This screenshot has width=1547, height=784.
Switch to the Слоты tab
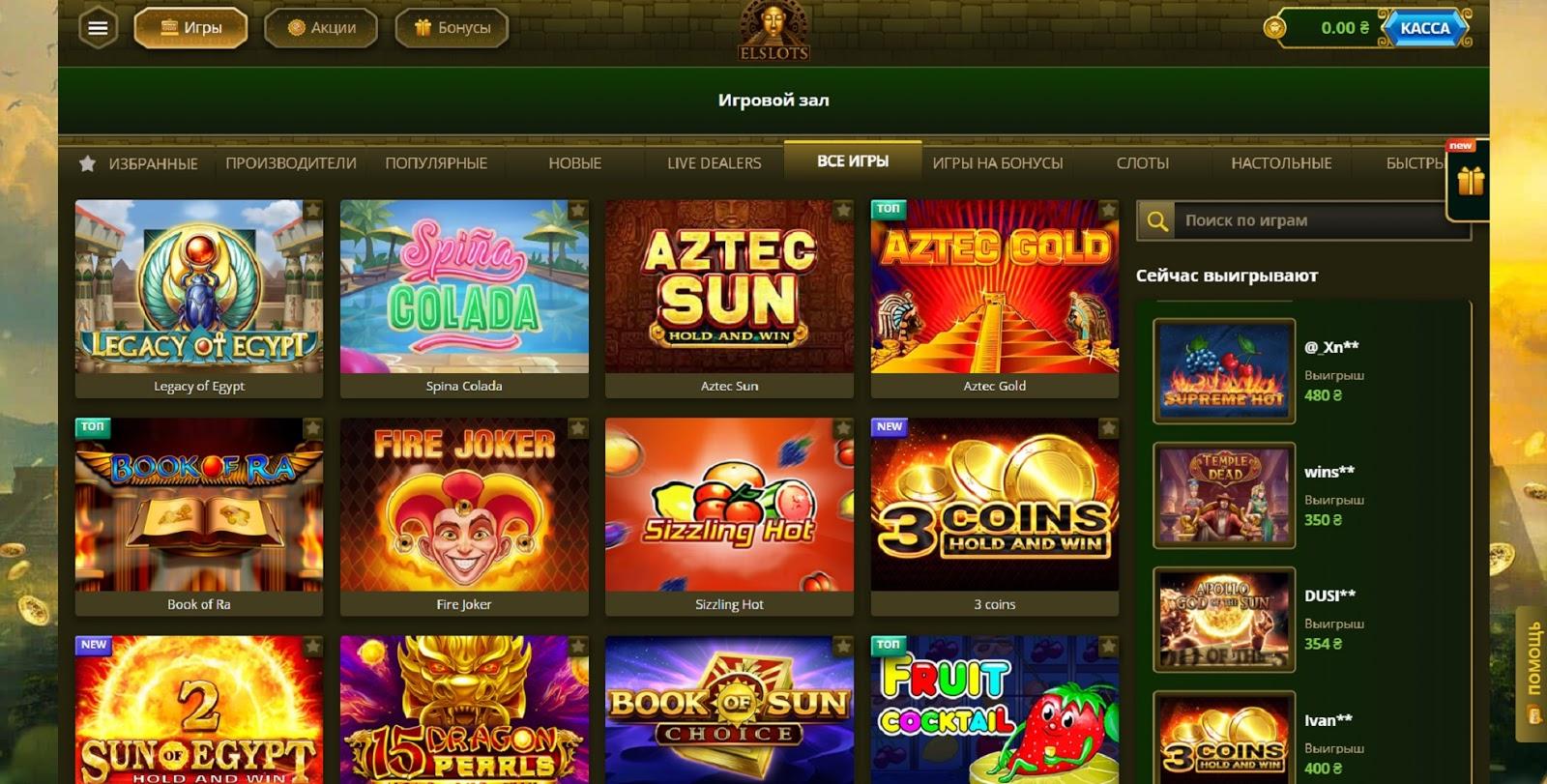tap(1142, 163)
